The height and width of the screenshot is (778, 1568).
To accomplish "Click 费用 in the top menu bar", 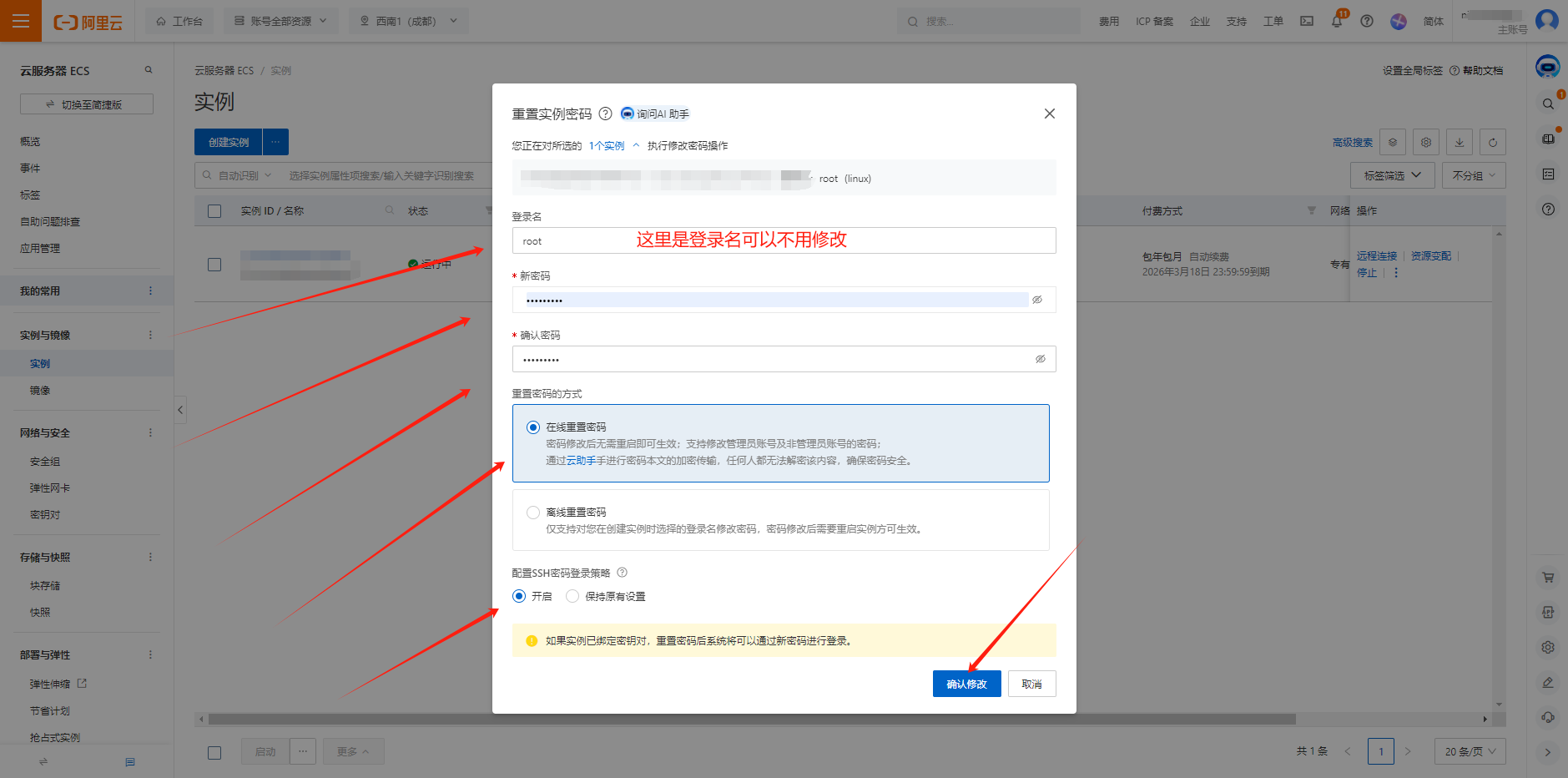I will pos(1109,21).
